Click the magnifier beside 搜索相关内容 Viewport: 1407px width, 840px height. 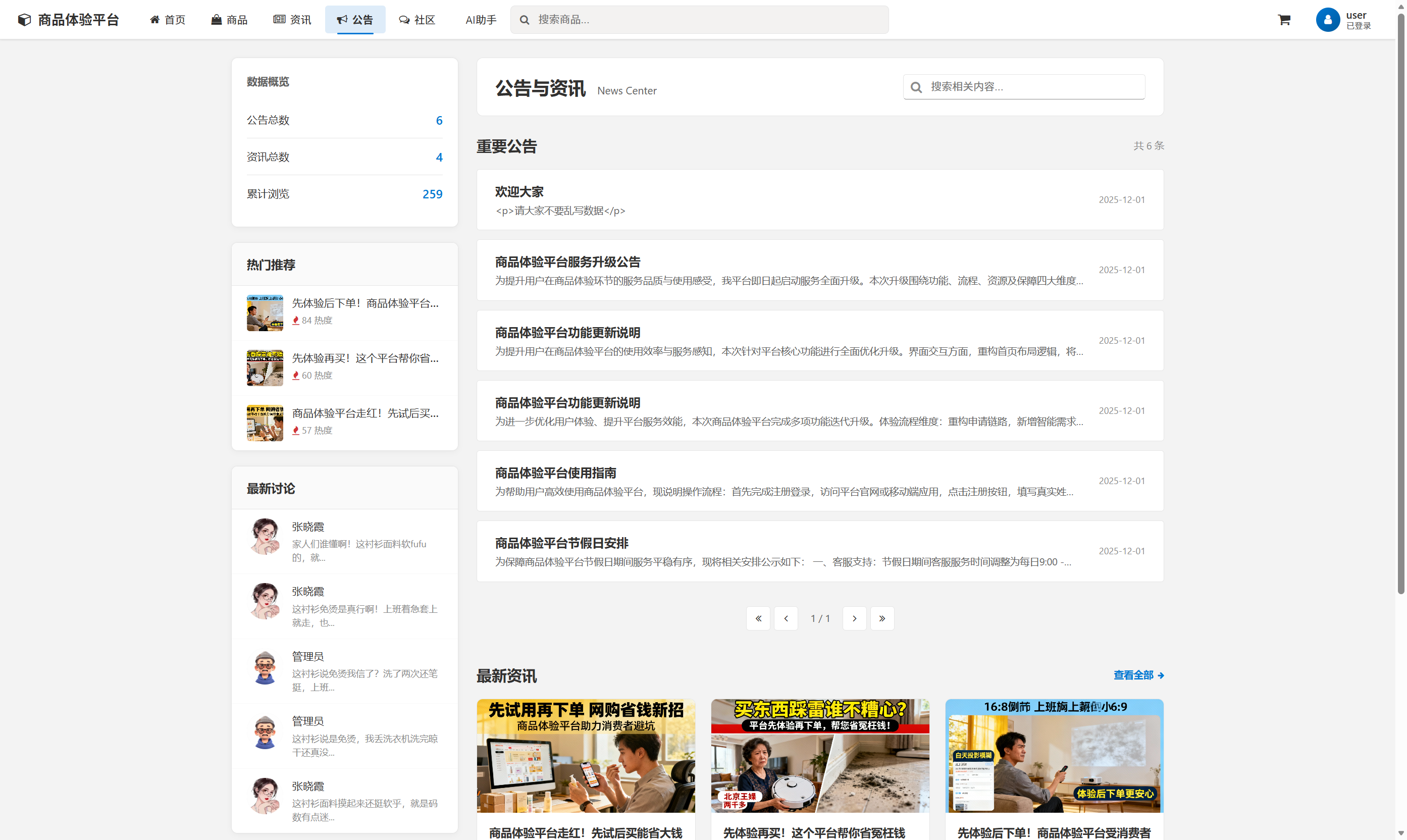tap(916, 87)
